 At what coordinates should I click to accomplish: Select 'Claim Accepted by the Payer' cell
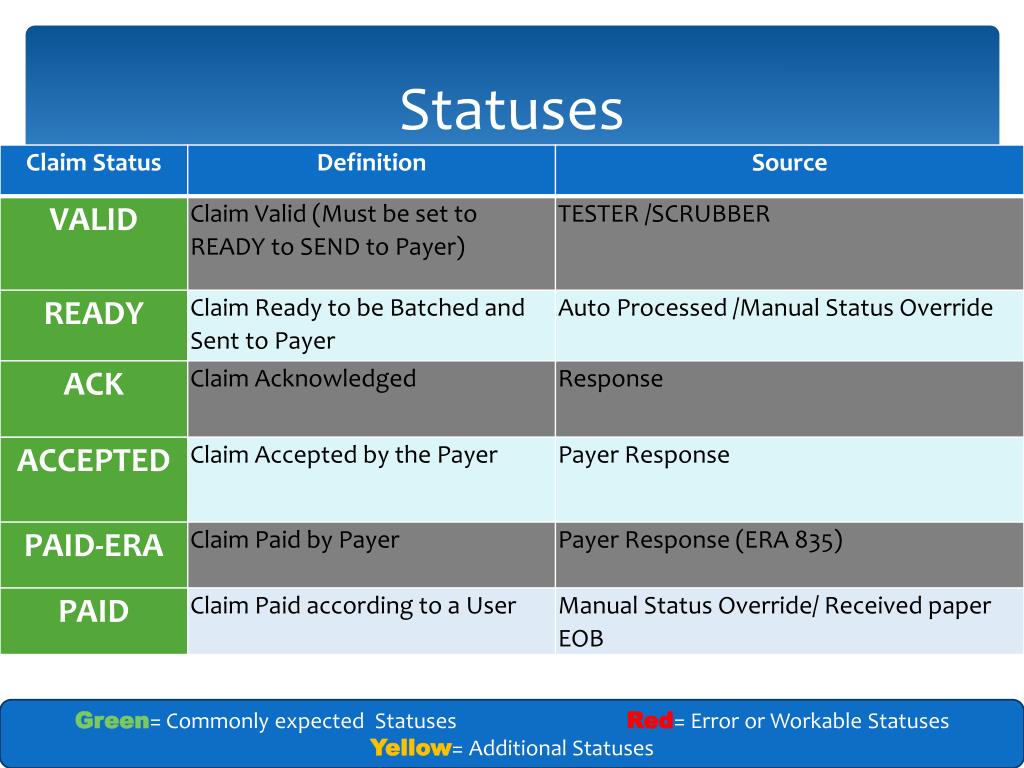371,479
